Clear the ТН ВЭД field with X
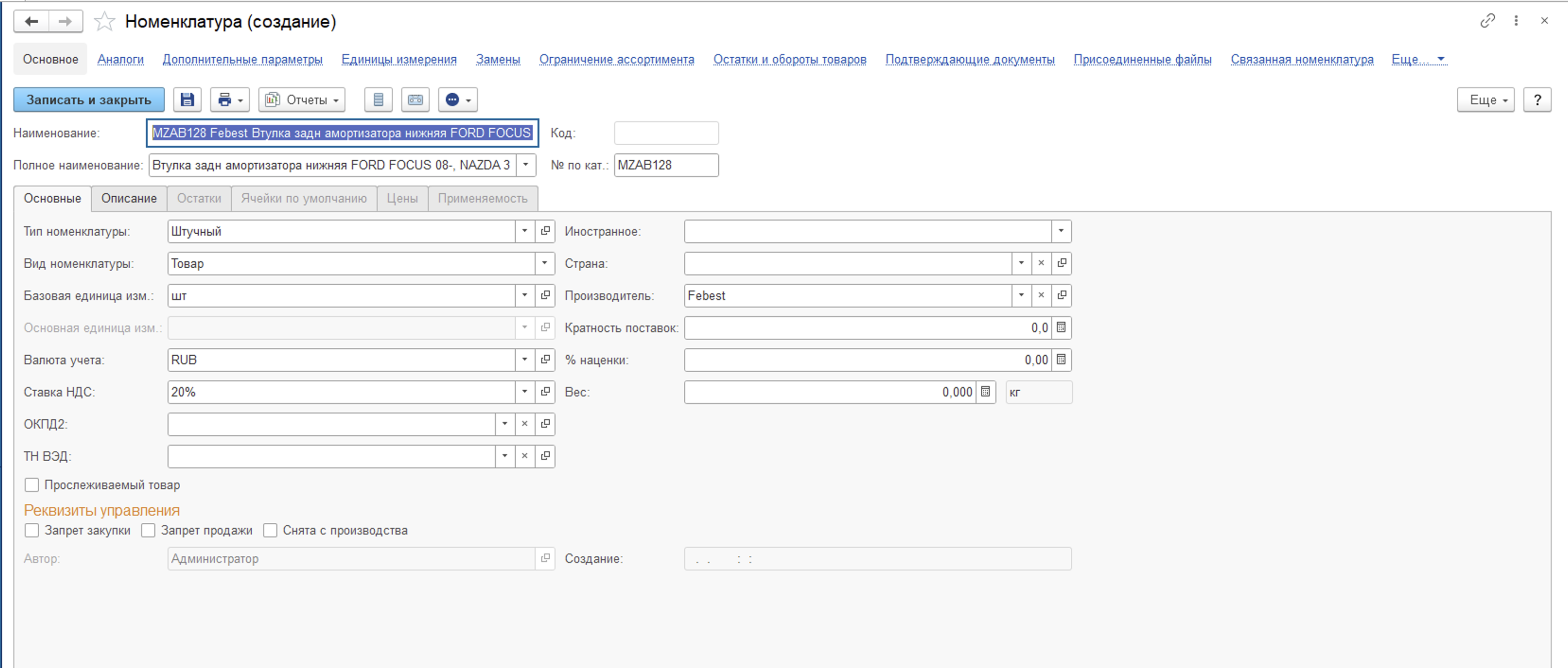1568x668 pixels. 524,456
